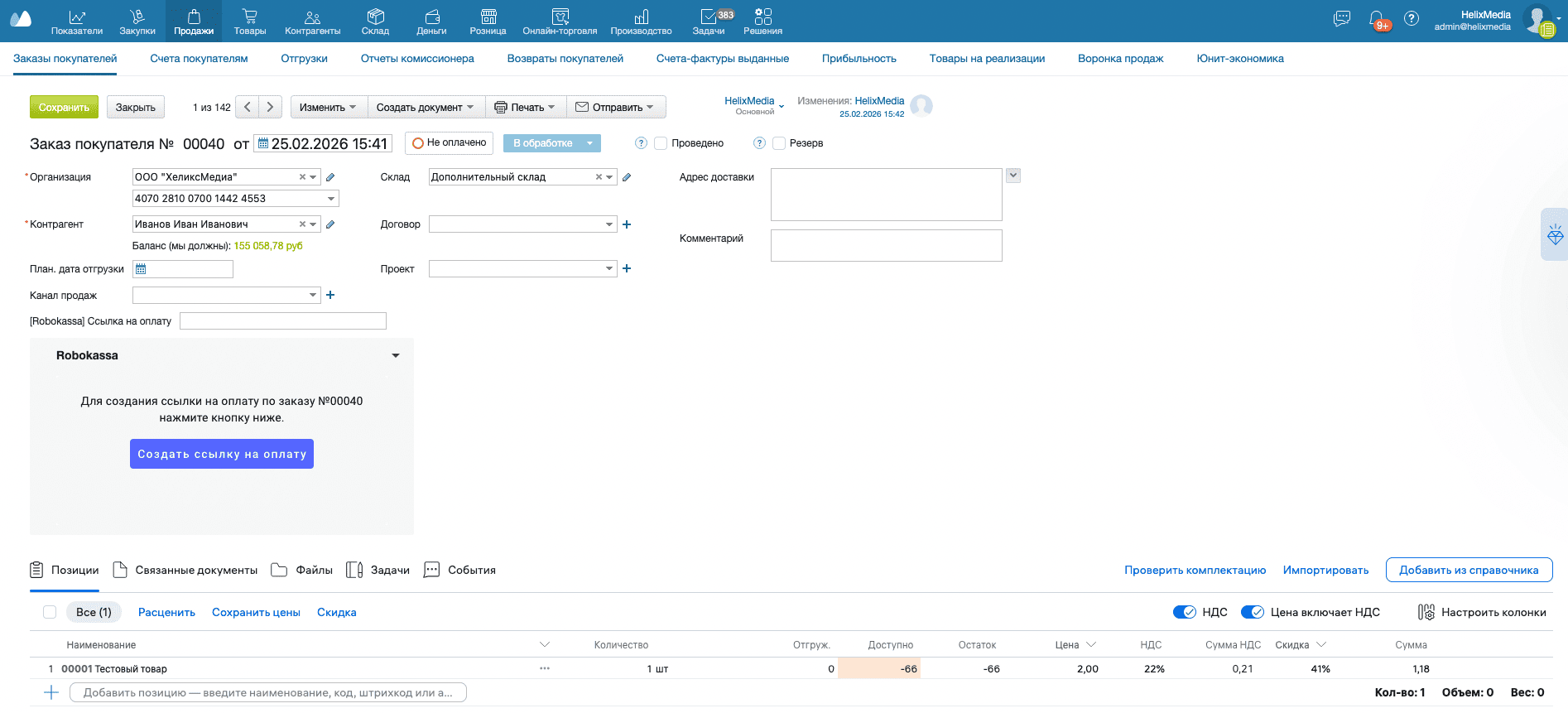The width and height of the screenshot is (1568, 713).
Task: Open notifications bell icon
Action: click(x=1377, y=19)
